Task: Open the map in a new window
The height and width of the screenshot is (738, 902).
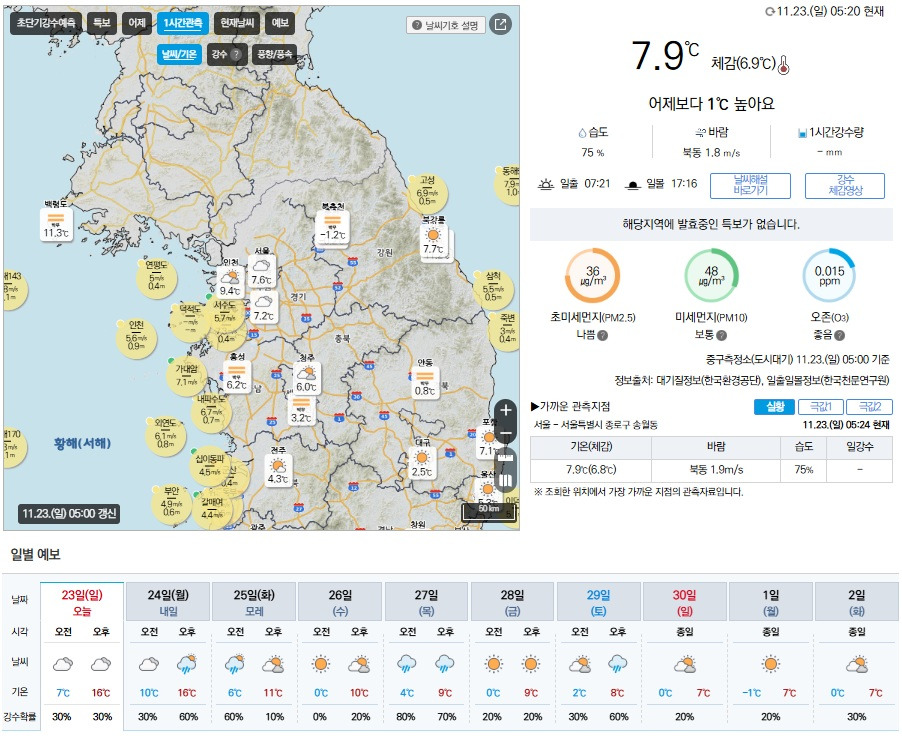Action: [500, 25]
